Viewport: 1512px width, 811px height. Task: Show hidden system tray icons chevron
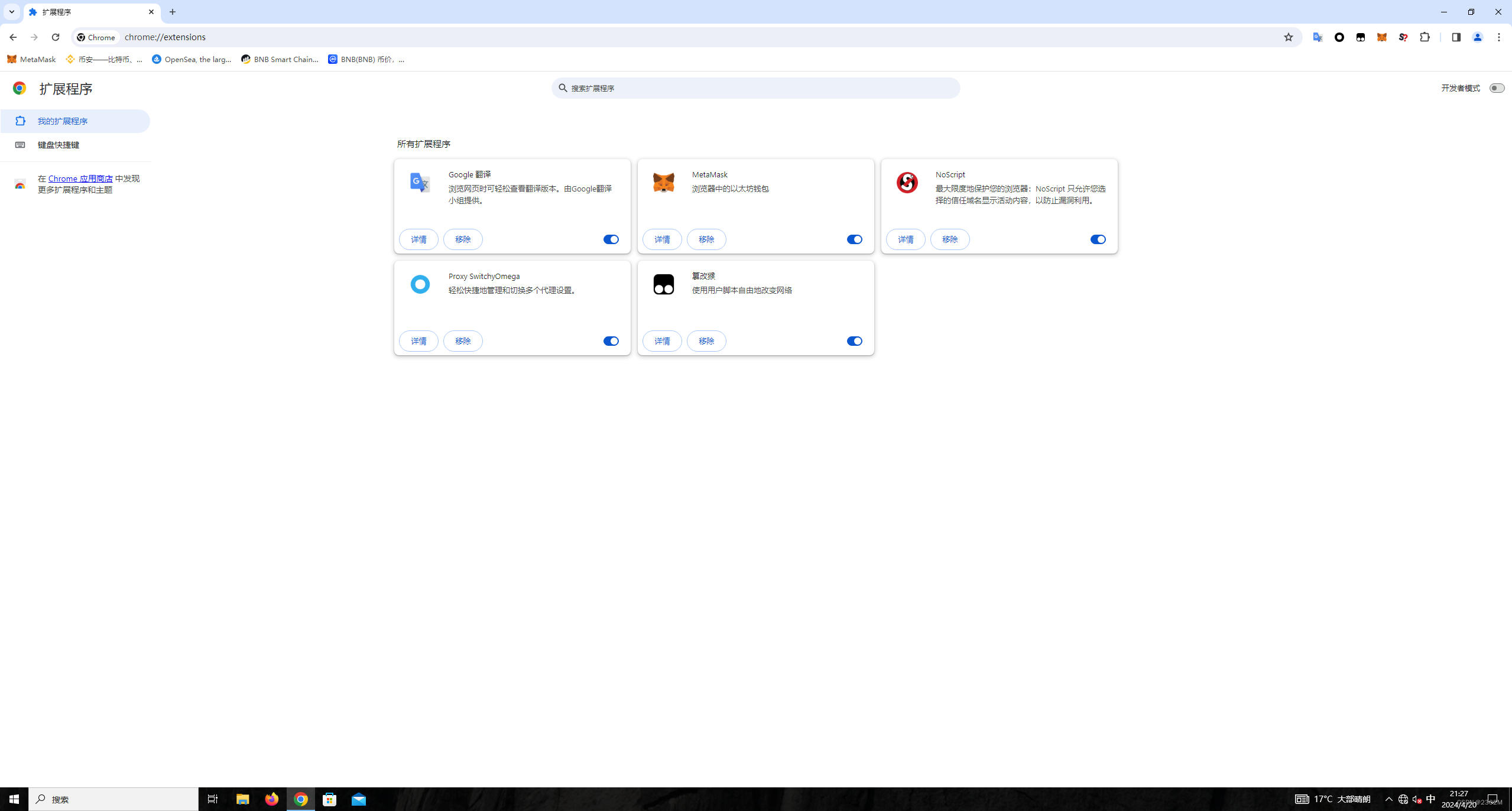1389,799
